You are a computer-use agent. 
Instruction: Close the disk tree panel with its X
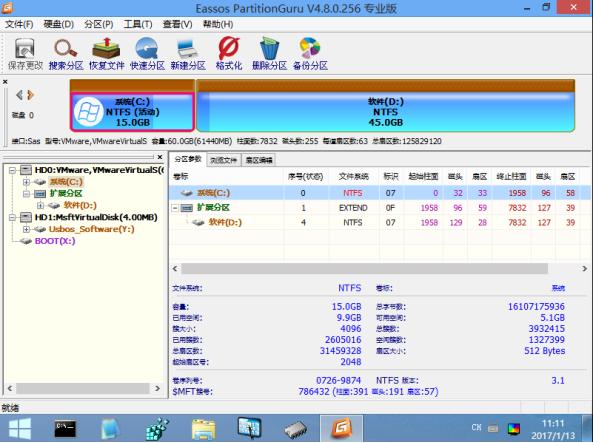160,157
